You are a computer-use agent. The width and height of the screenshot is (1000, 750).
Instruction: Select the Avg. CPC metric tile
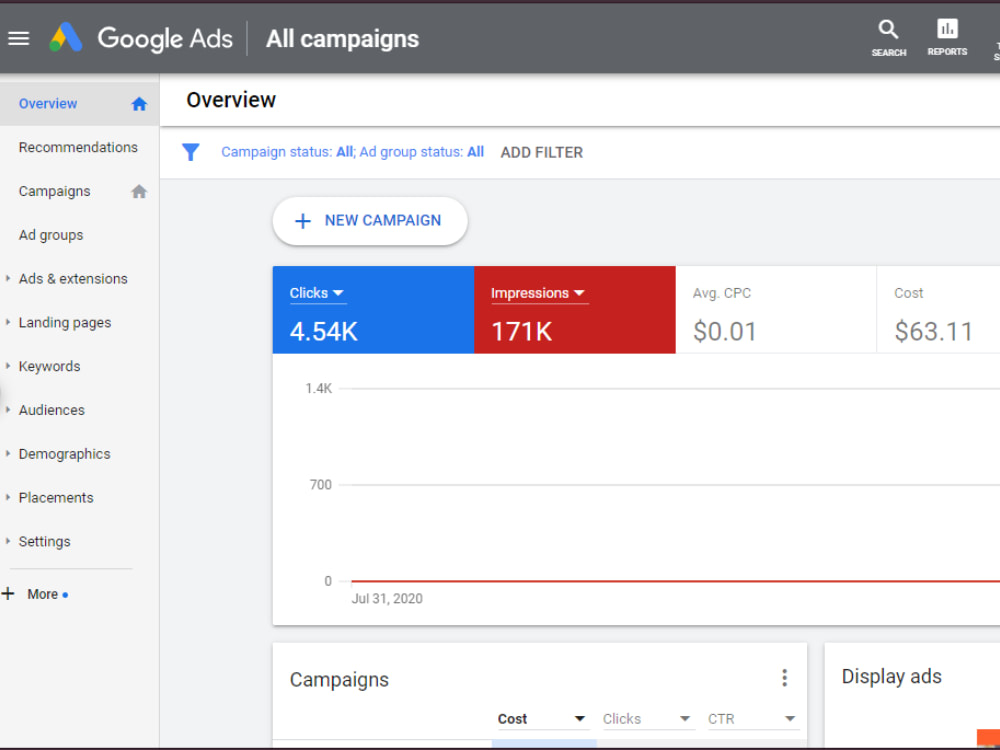click(x=776, y=310)
